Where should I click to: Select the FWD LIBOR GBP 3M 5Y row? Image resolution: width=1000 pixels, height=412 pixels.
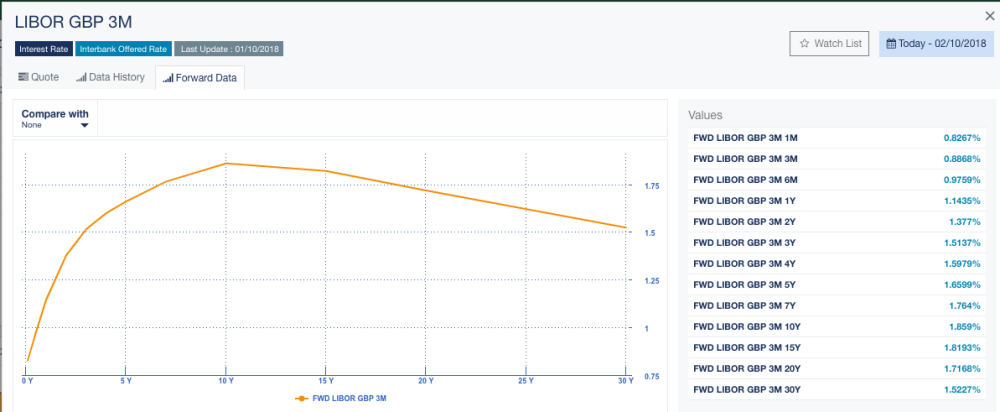click(837, 284)
